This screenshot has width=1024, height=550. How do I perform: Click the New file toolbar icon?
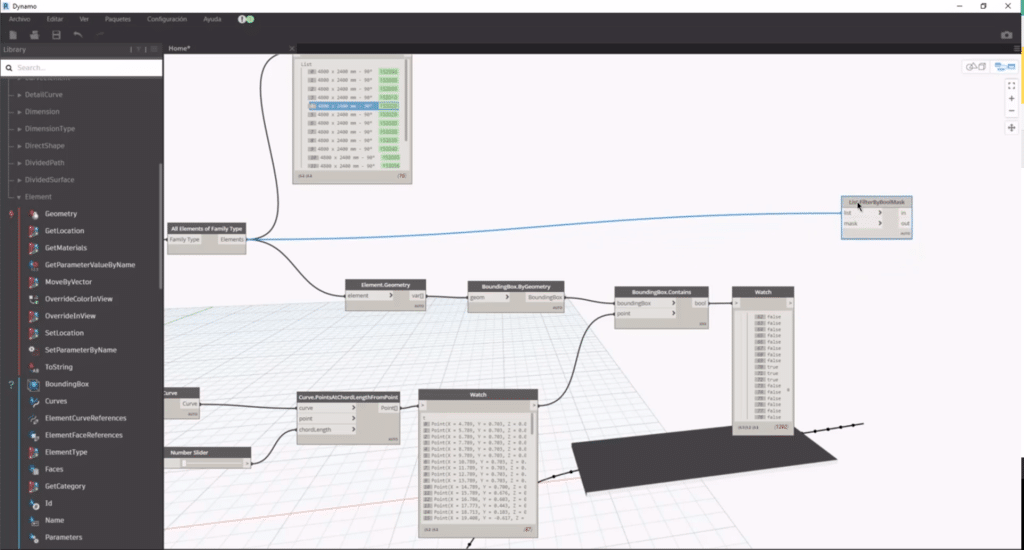click(13, 35)
